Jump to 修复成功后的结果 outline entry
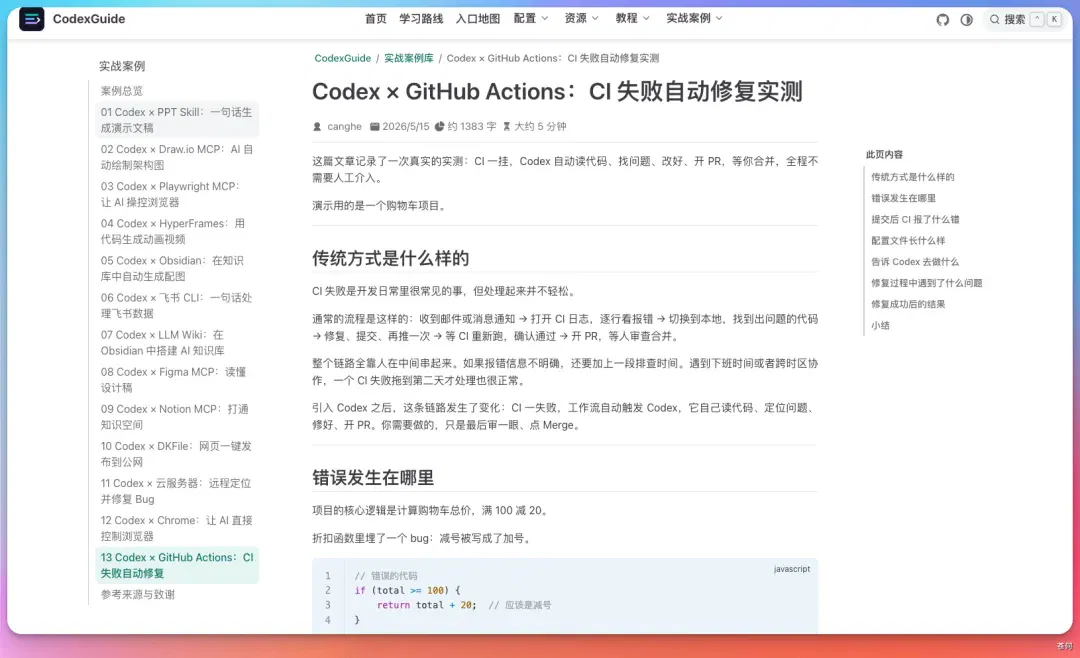1080x658 pixels. click(908, 305)
